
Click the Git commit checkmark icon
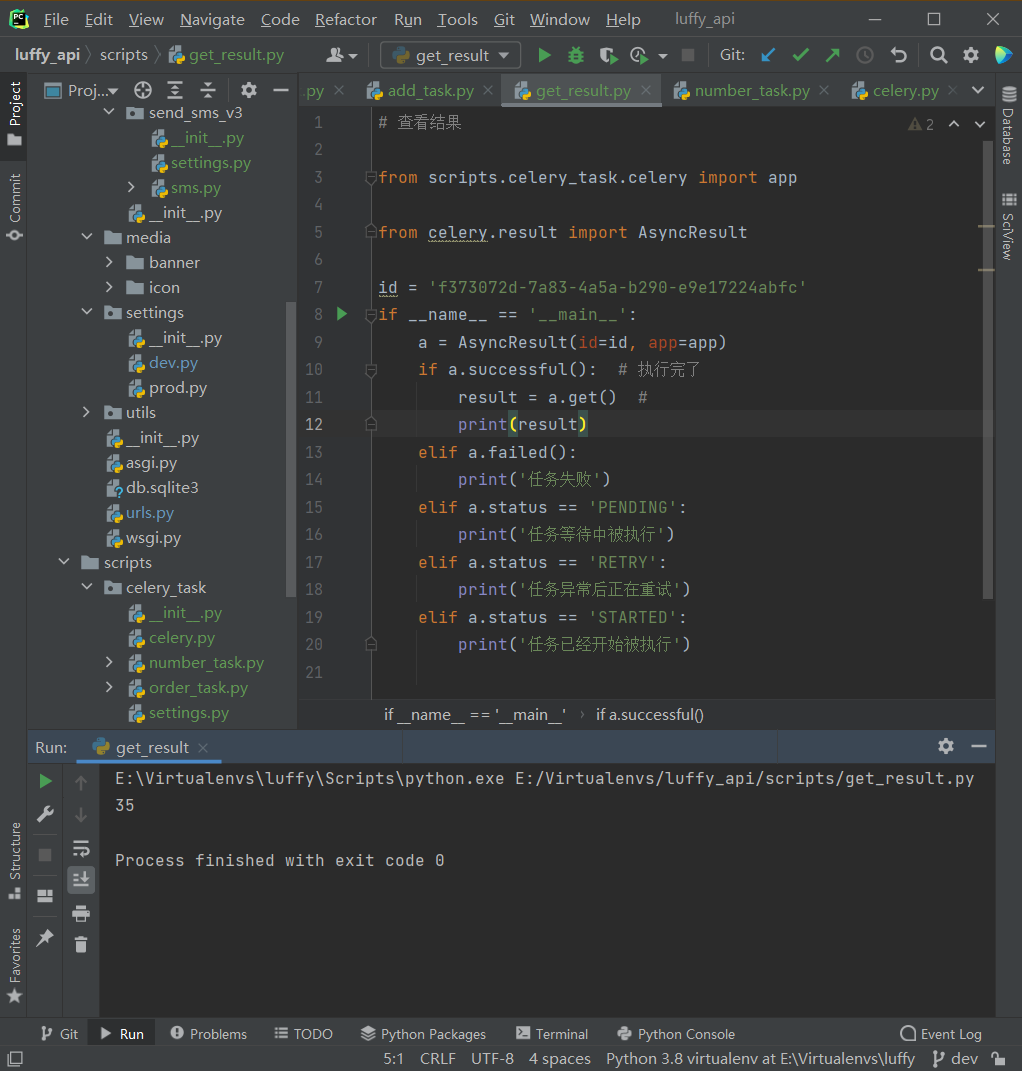pyautogui.click(x=800, y=55)
